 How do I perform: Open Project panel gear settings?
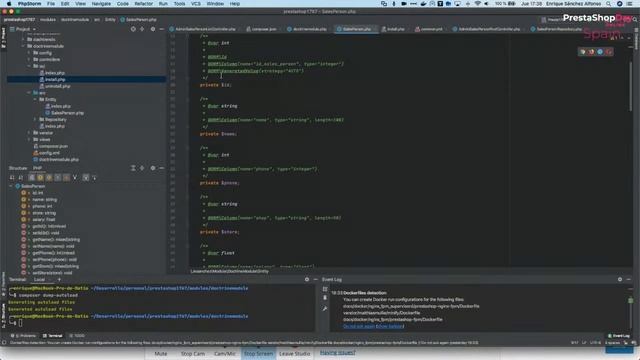pyautogui.click(x=153, y=29)
